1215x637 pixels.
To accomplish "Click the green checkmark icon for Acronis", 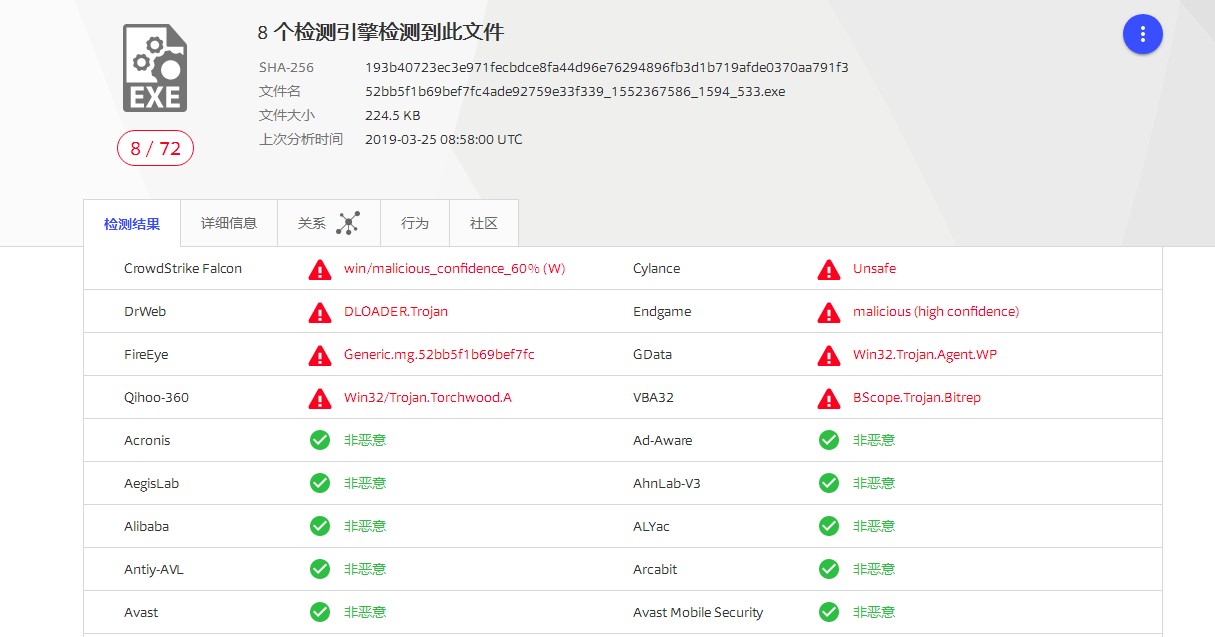I will pos(320,440).
